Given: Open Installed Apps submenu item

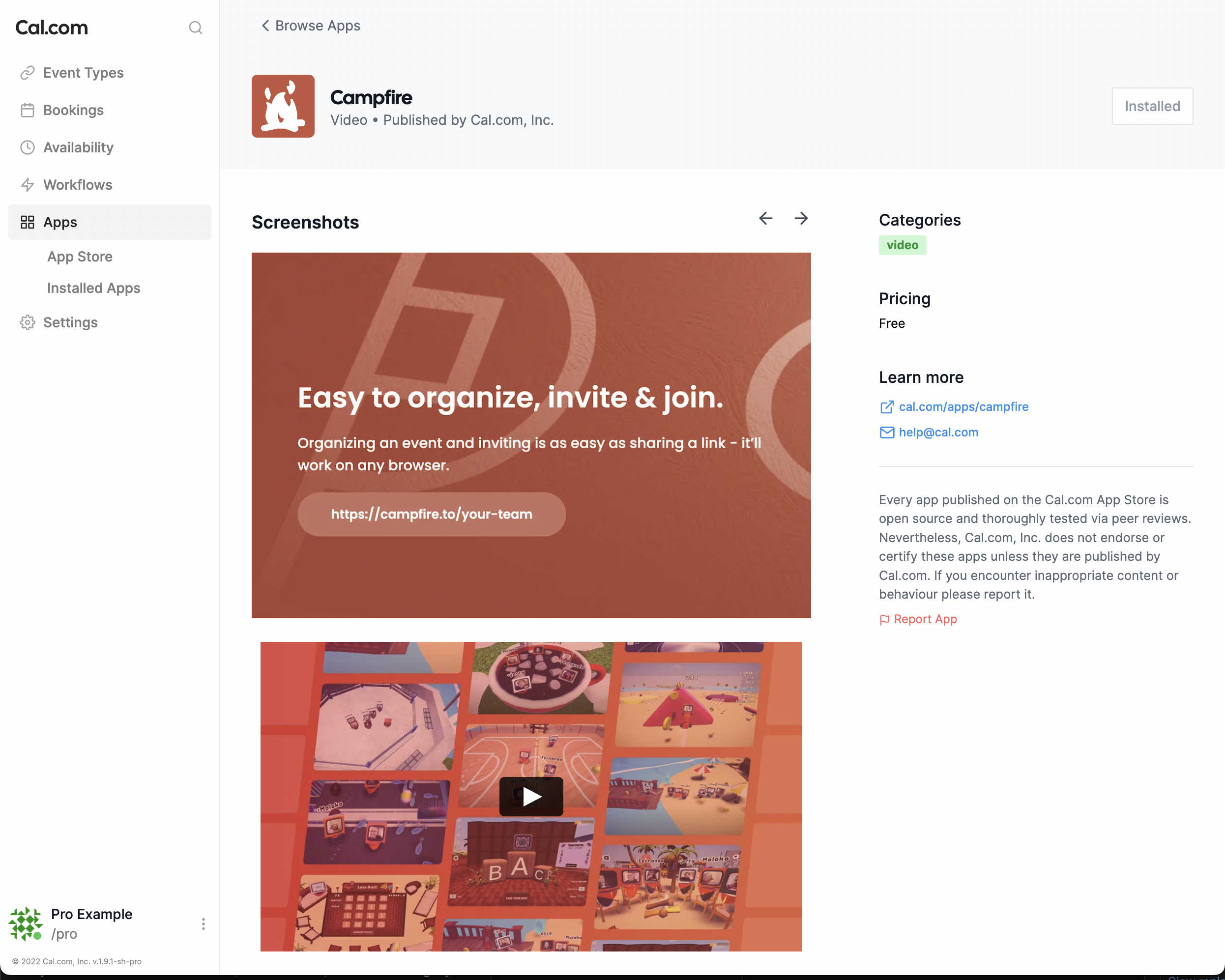Looking at the screenshot, I should coord(93,288).
